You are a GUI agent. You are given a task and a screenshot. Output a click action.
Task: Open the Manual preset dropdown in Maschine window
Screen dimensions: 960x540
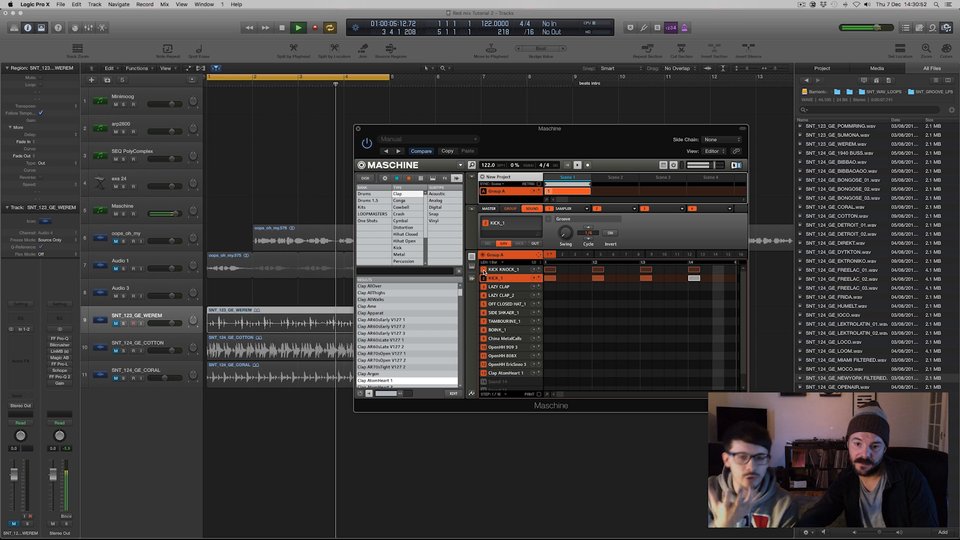[427, 139]
